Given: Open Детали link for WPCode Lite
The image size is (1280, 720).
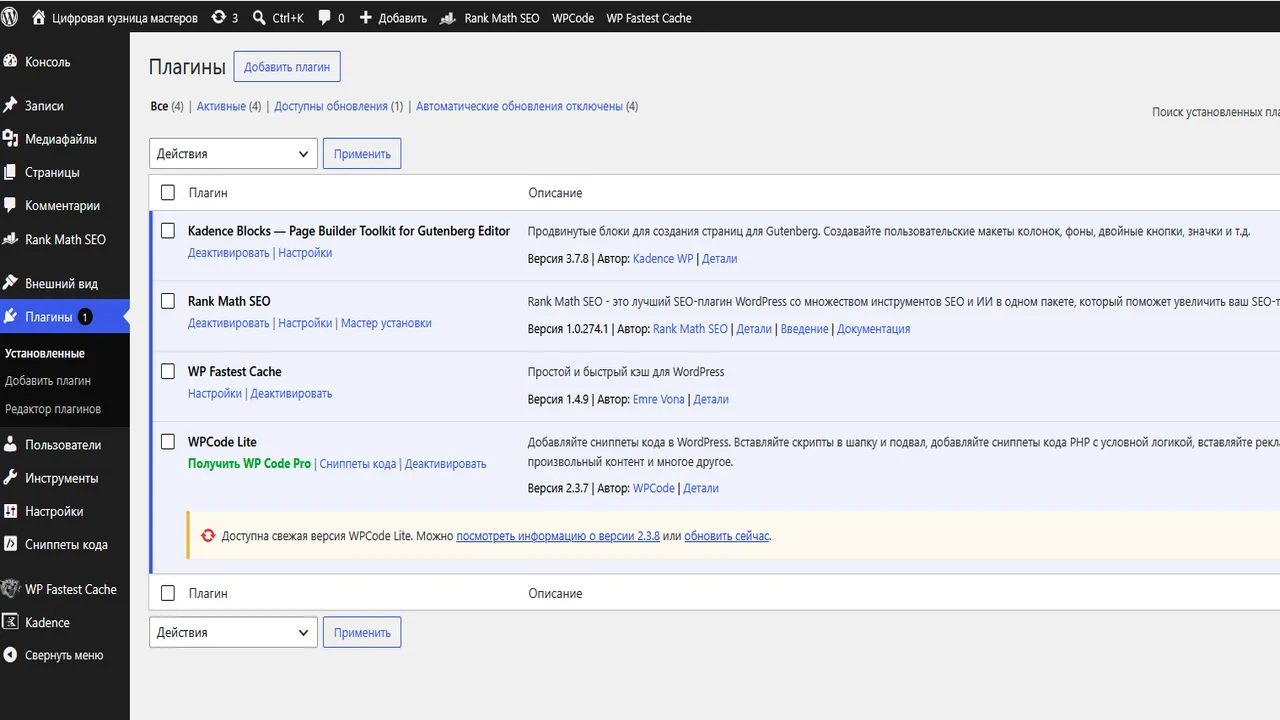Looking at the screenshot, I should [x=701, y=488].
